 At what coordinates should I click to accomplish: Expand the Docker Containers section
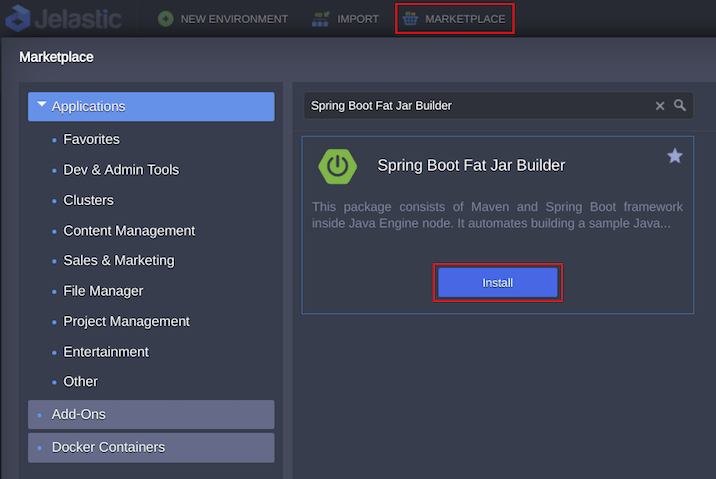click(x=151, y=447)
